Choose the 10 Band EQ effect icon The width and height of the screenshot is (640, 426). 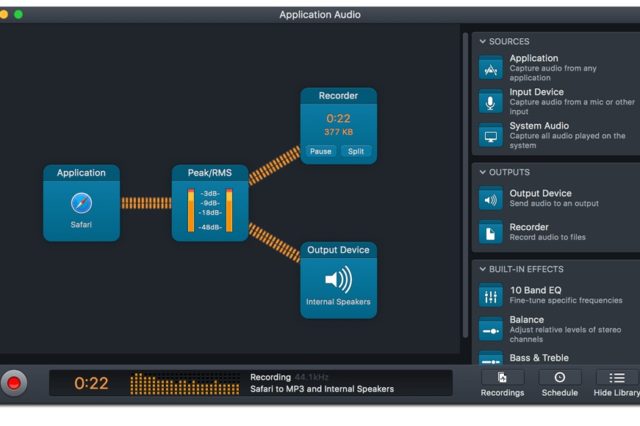[x=491, y=296]
